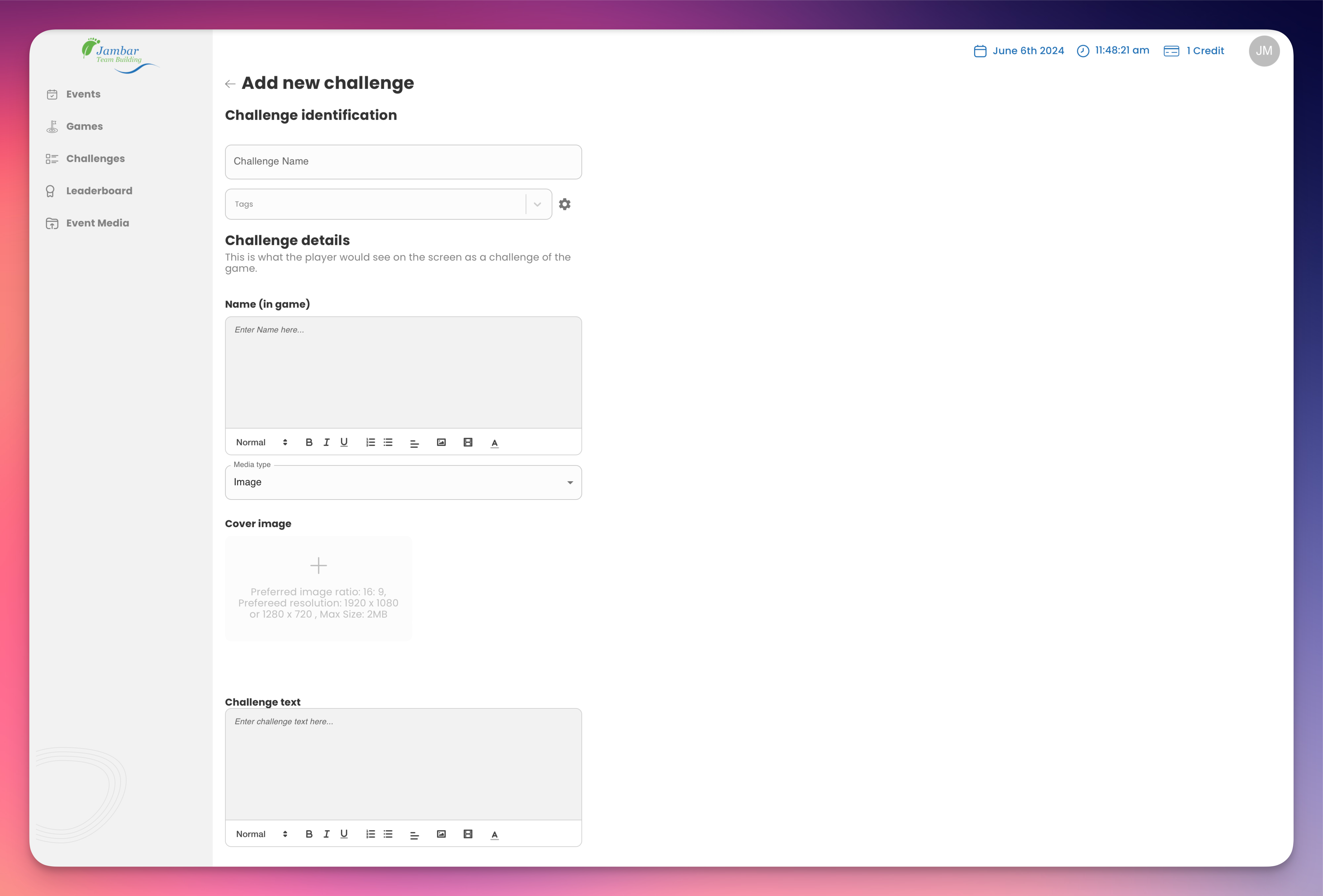Open text color picker in Name editor

tap(494, 443)
